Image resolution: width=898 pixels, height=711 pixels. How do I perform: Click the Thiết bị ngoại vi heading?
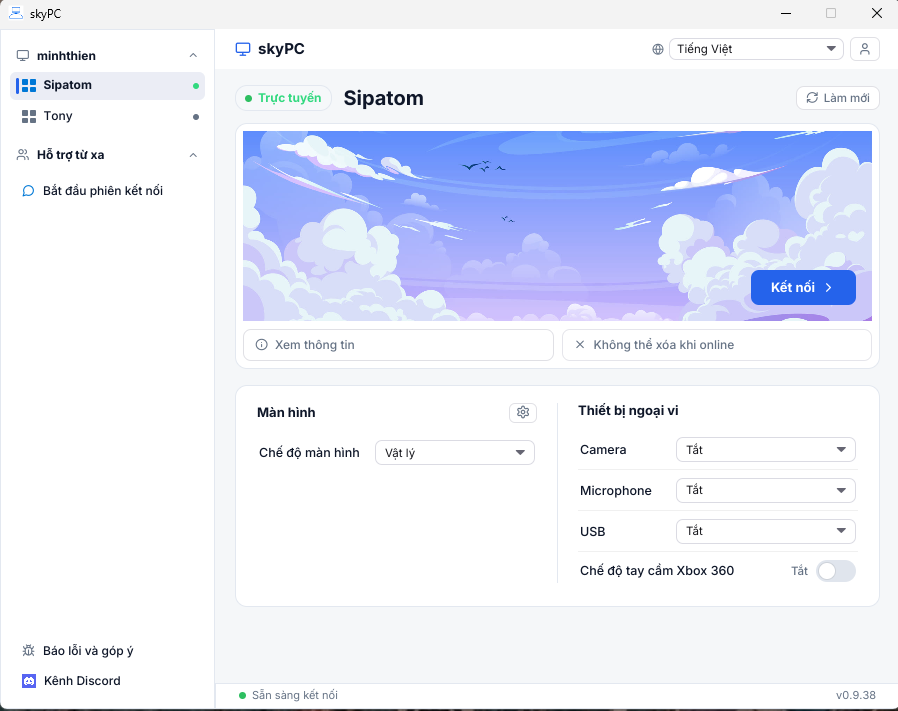coord(628,411)
